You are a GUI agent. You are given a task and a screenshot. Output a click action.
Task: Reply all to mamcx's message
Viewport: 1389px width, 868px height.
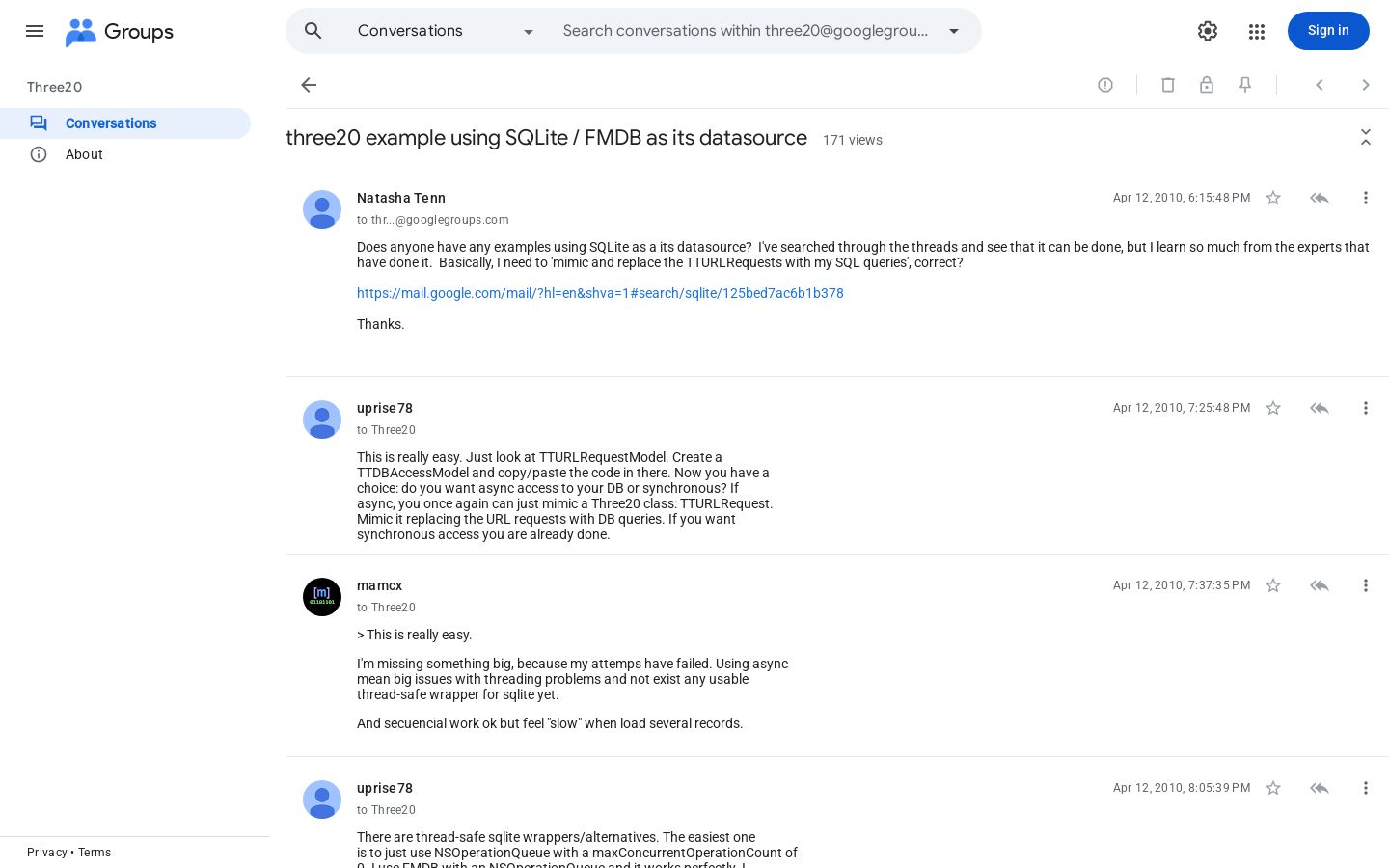pyautogui.click(x=1320, y=585)
